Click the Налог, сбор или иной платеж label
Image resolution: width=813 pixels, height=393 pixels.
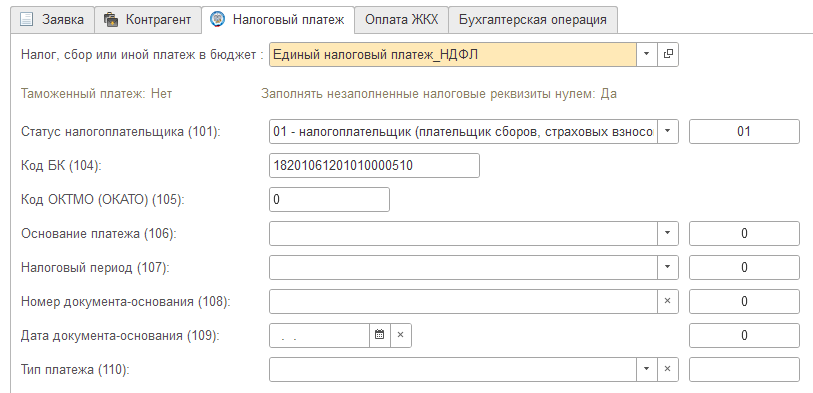coord(142,54)
